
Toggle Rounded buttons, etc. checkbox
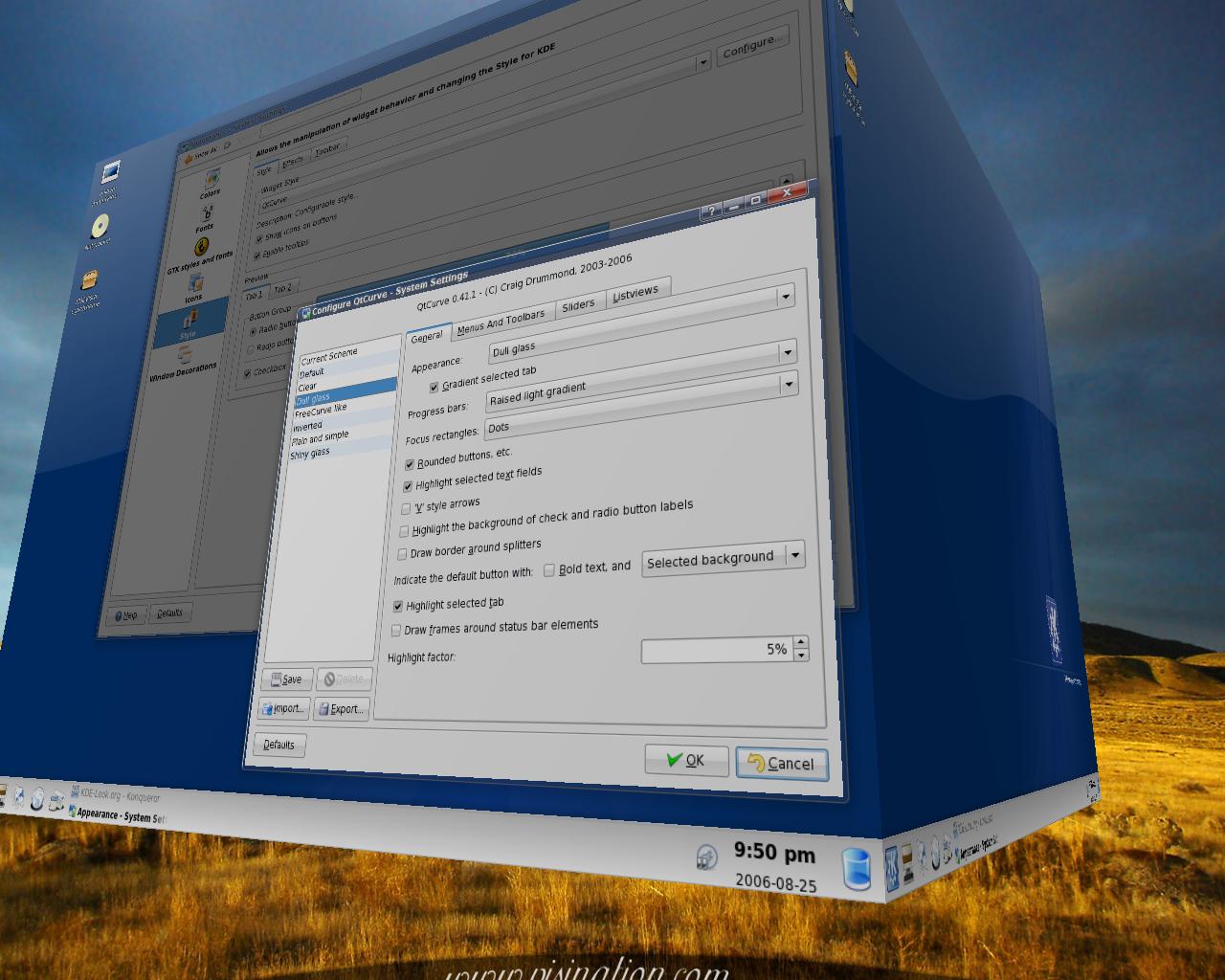pyautogui.click(x=410, y=464)
